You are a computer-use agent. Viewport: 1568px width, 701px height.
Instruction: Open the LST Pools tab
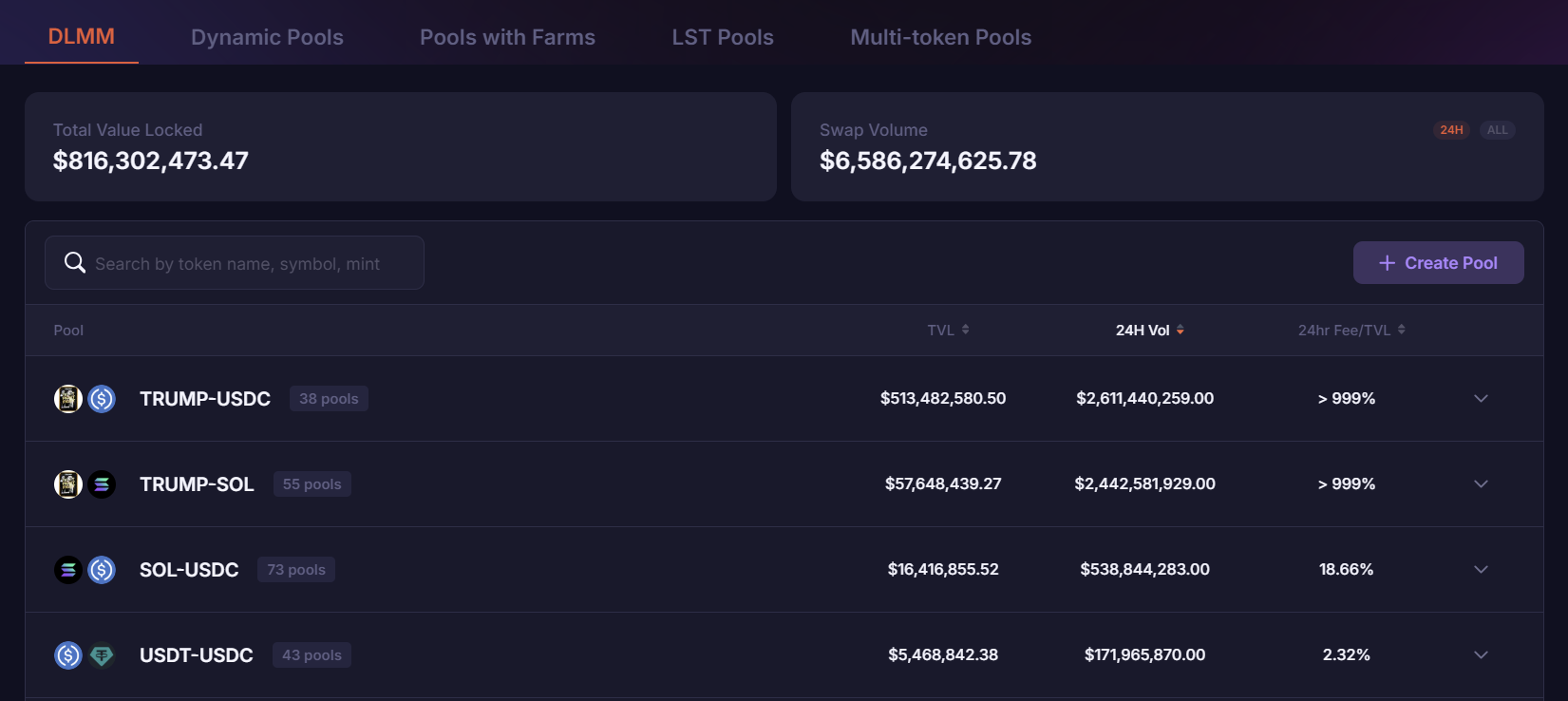[x=723, y=37]
